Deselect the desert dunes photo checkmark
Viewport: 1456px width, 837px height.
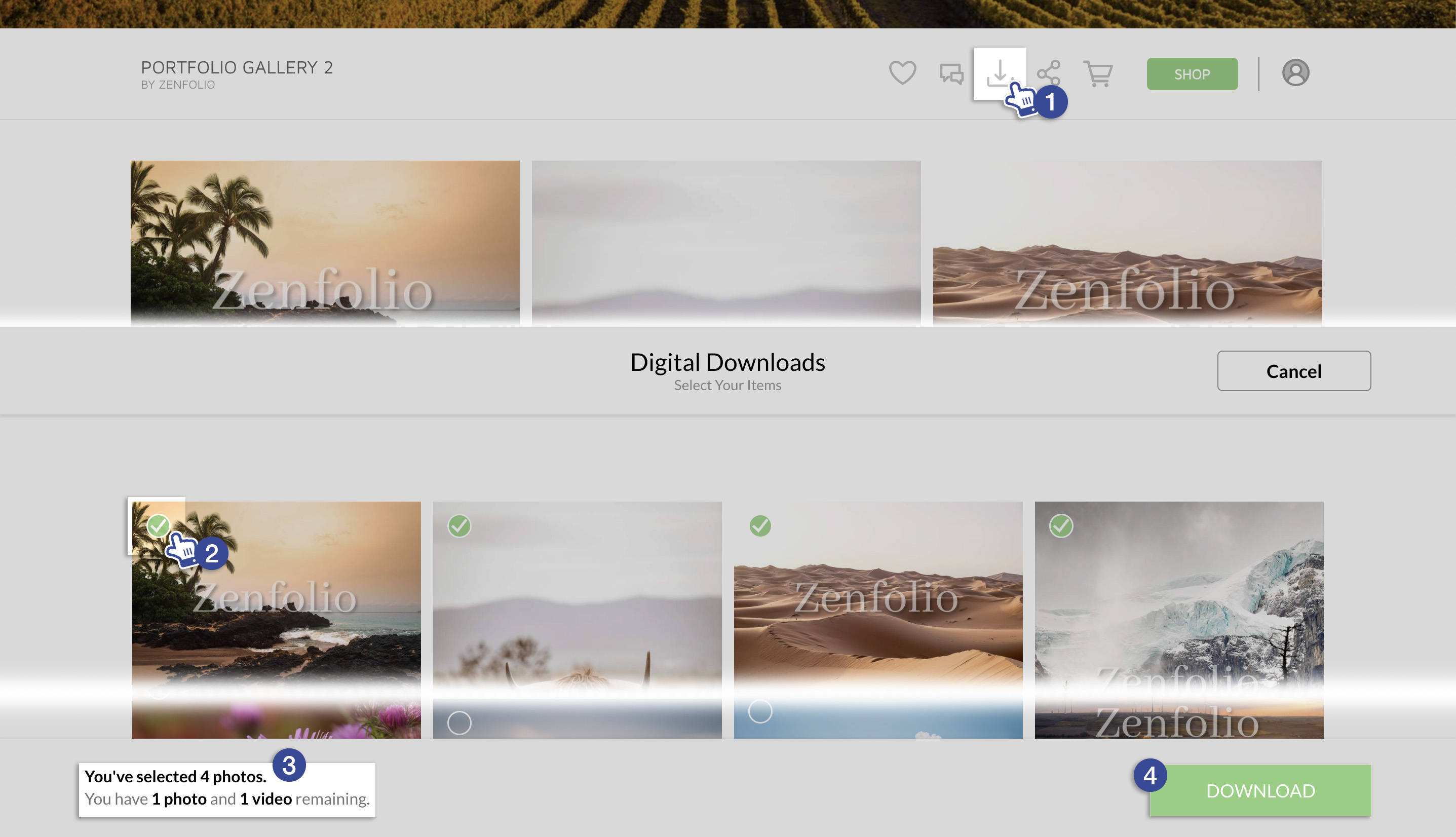click(x=760, y=526)
